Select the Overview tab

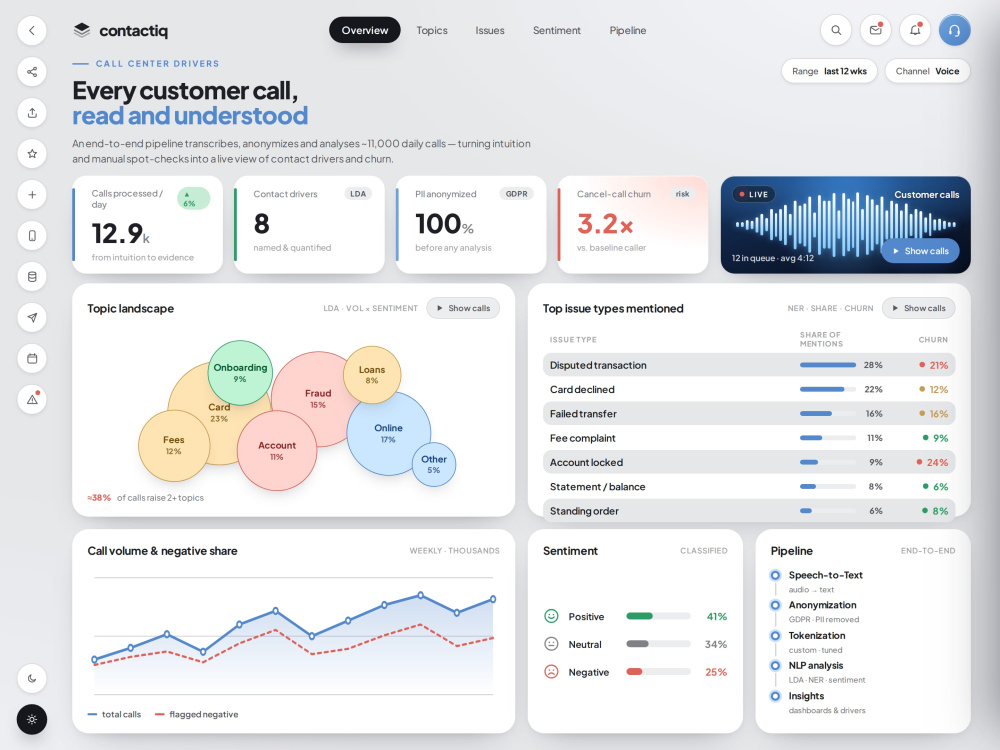tap(364, 30)
